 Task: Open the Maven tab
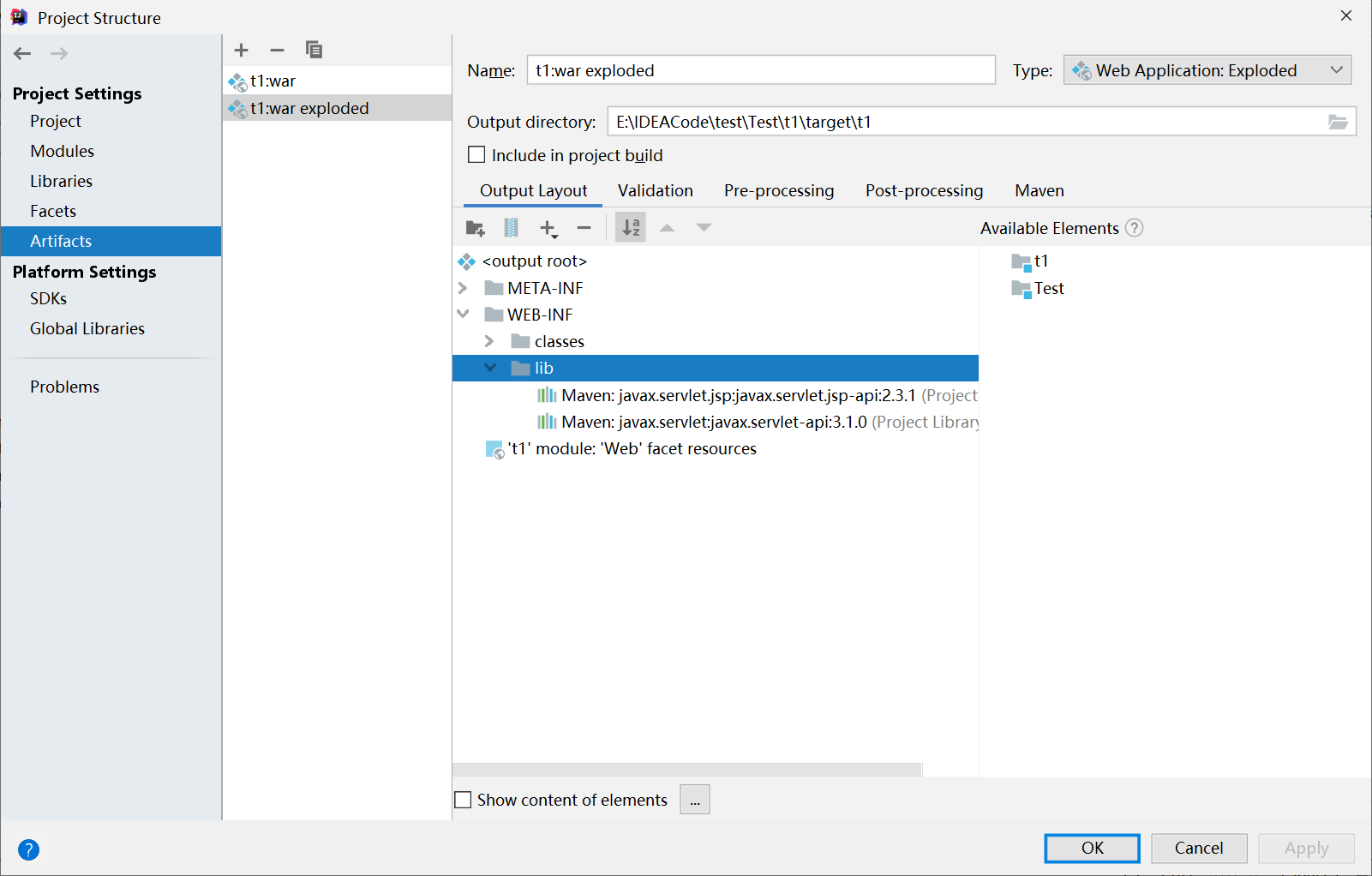(1039, 190)
